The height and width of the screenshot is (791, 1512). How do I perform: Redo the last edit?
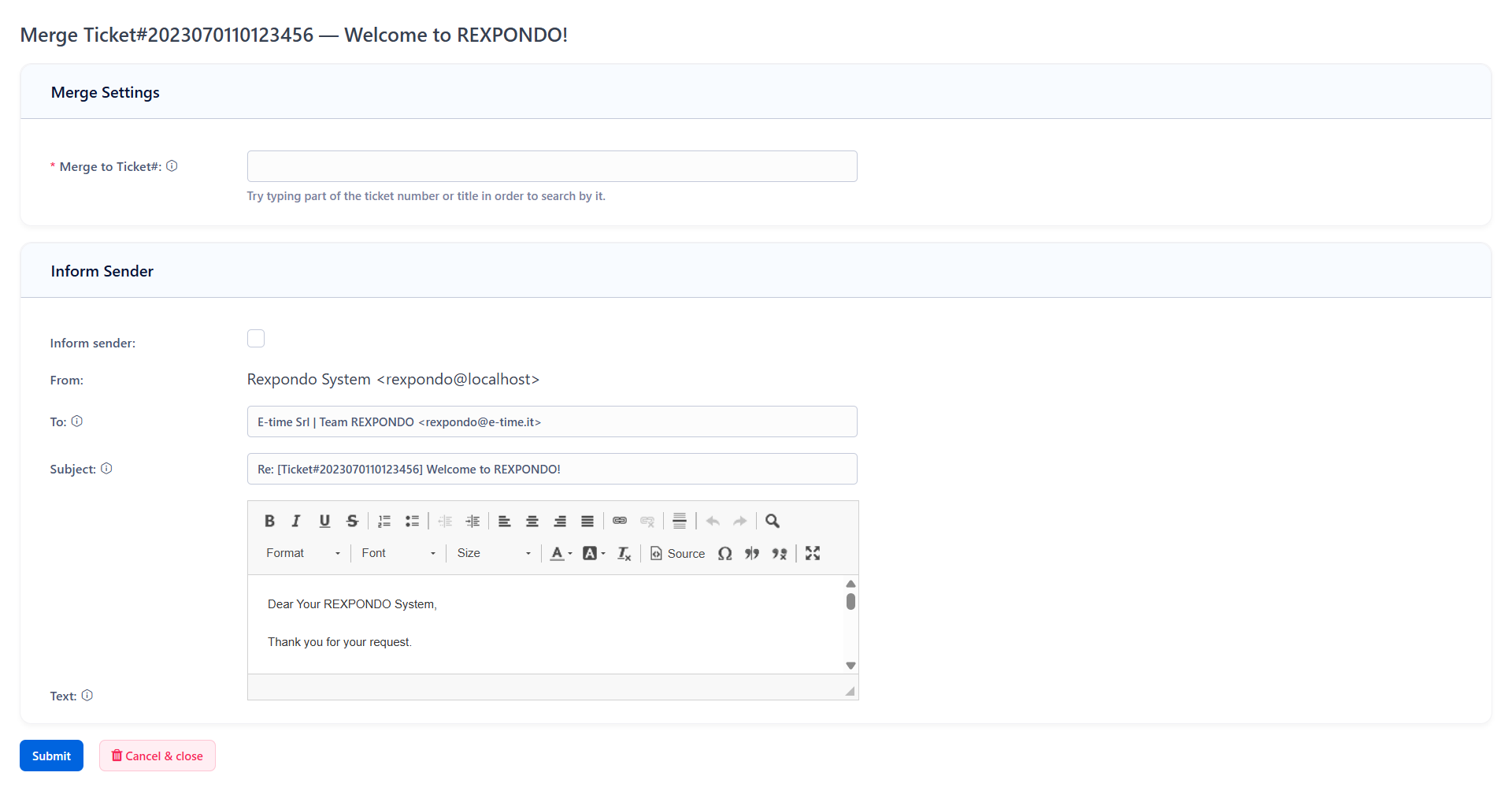(740, 521)
